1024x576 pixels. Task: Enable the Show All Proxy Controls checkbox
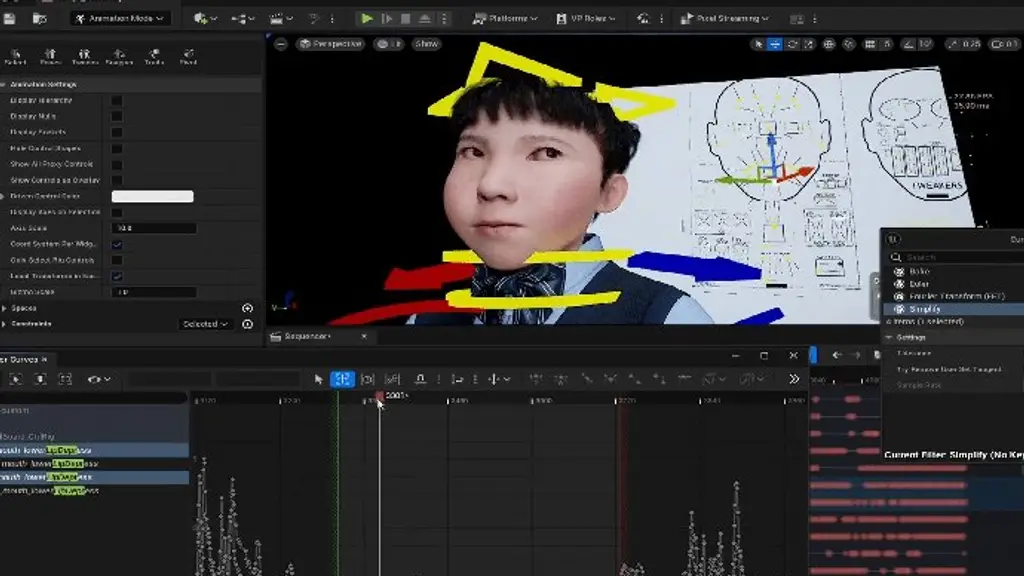pos(117,165)
